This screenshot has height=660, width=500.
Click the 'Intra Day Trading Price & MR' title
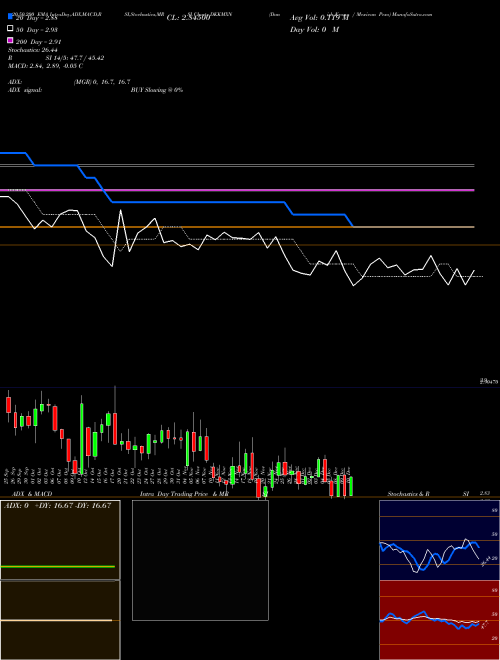184,494
